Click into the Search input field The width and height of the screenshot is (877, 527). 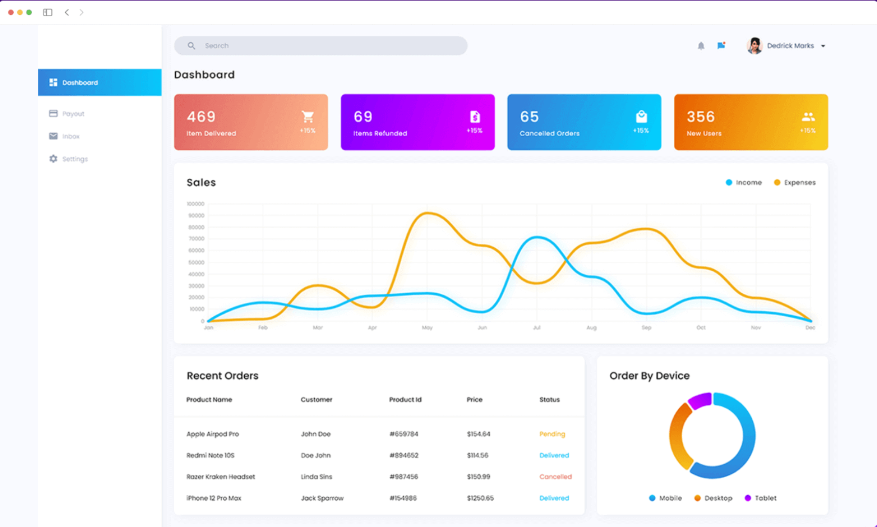tap(330, 46)
